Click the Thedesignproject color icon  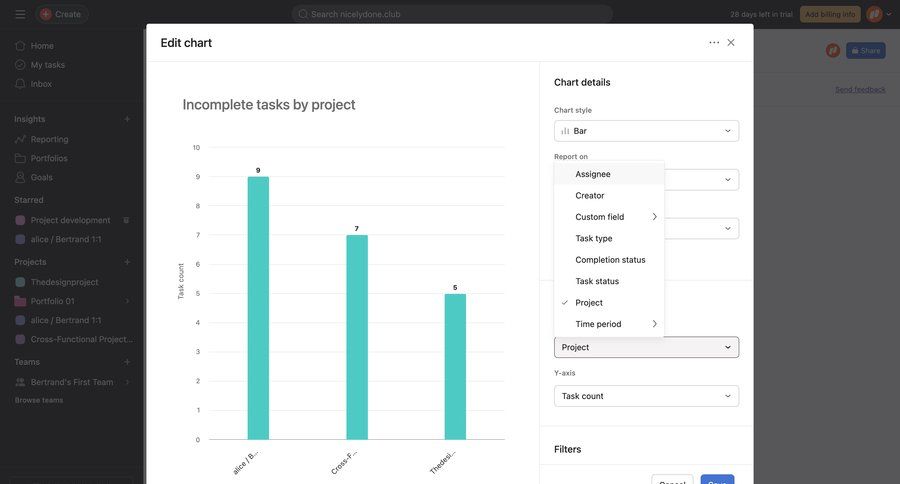click(20, 282)
